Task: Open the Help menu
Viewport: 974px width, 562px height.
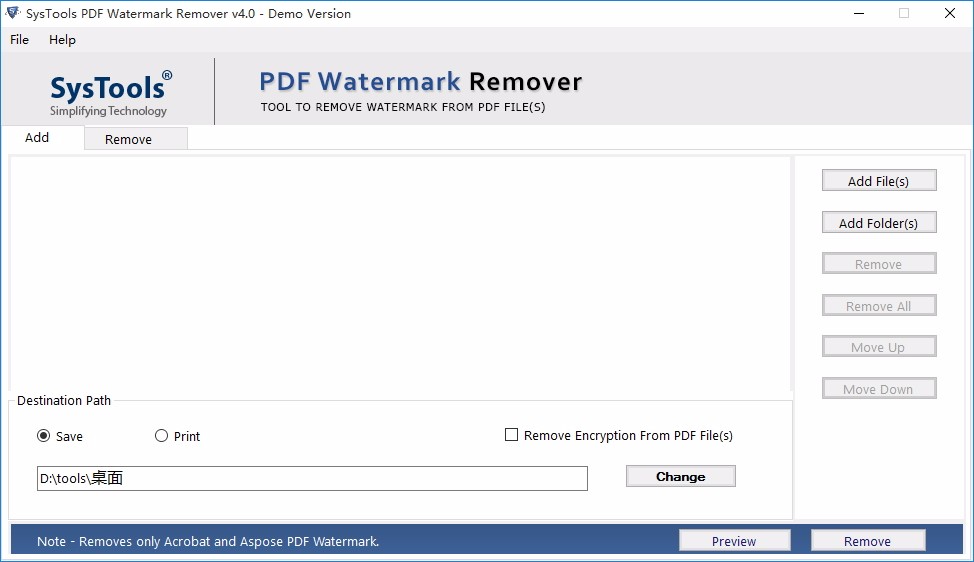Action: (x=62, y=40)
